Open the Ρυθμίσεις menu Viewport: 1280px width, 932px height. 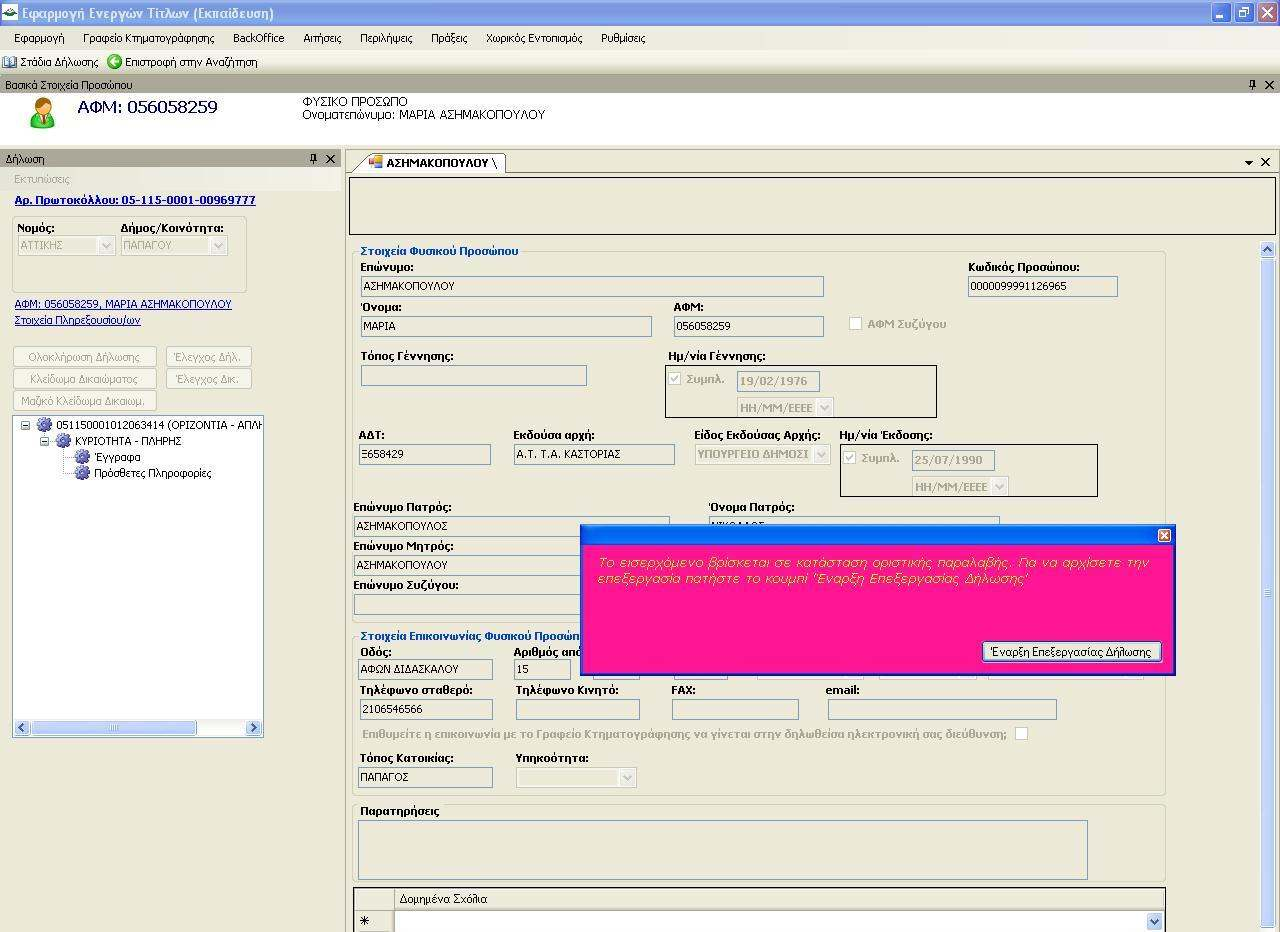623,38
